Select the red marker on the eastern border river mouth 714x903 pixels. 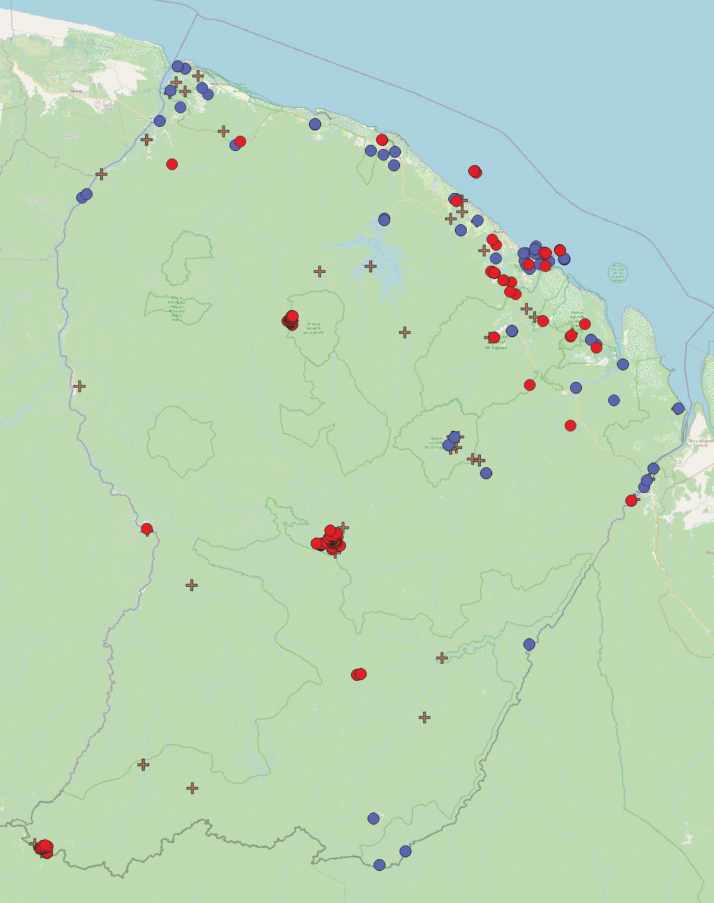pos(631,500)
